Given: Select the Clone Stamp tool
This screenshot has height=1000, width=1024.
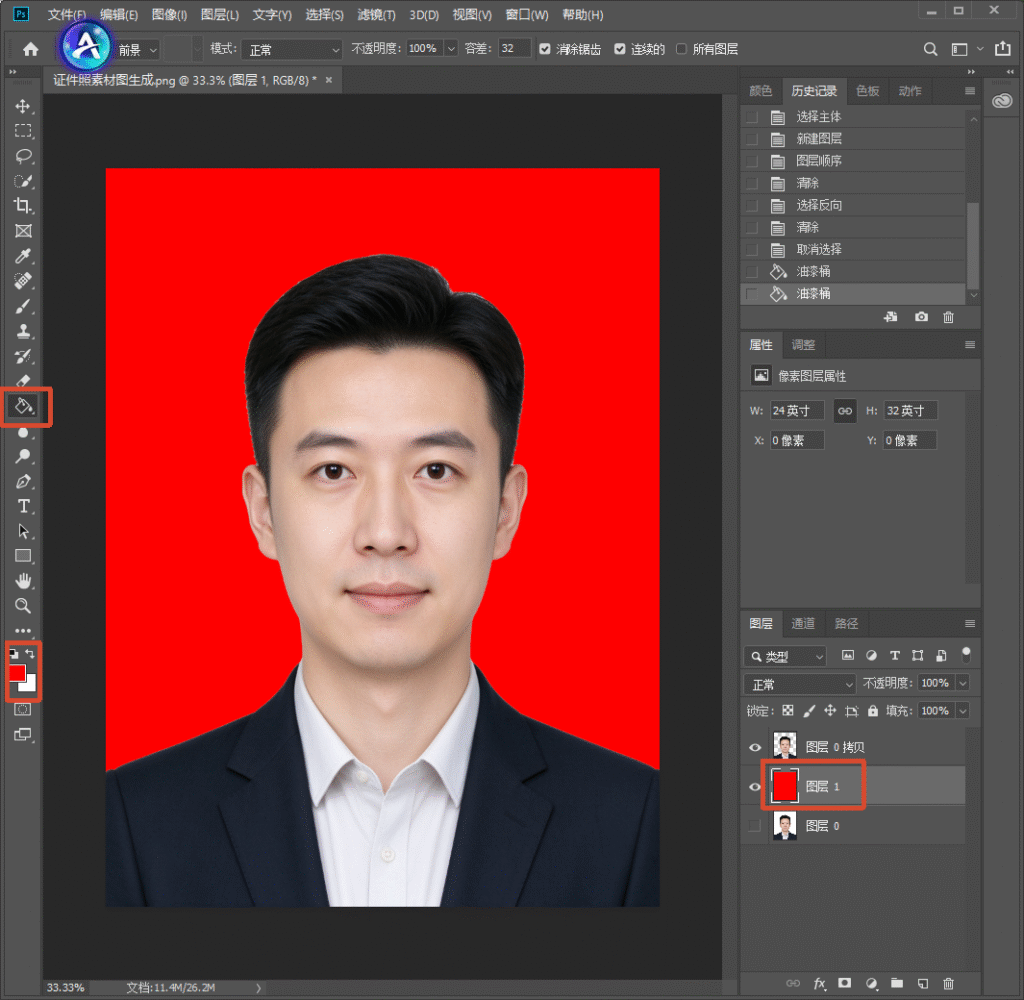Looking at the screenshot, I should coord(24,331).
